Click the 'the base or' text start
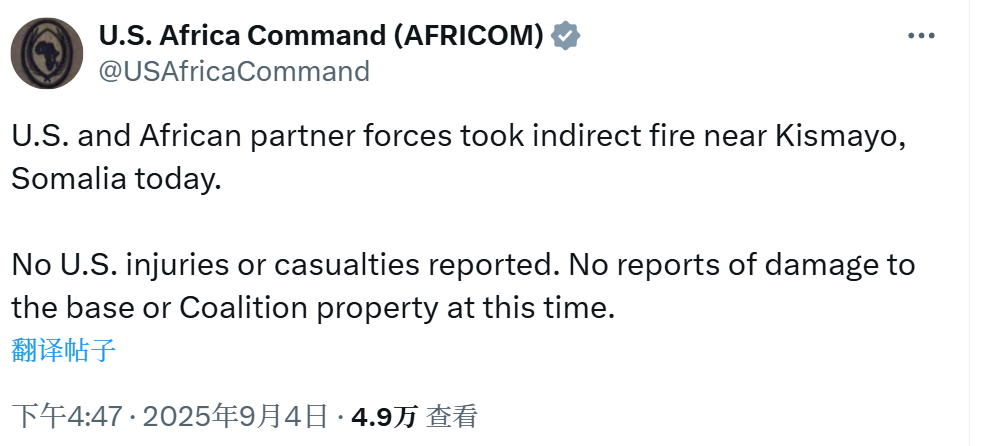 pyautogui.click(x=91, y=308)
